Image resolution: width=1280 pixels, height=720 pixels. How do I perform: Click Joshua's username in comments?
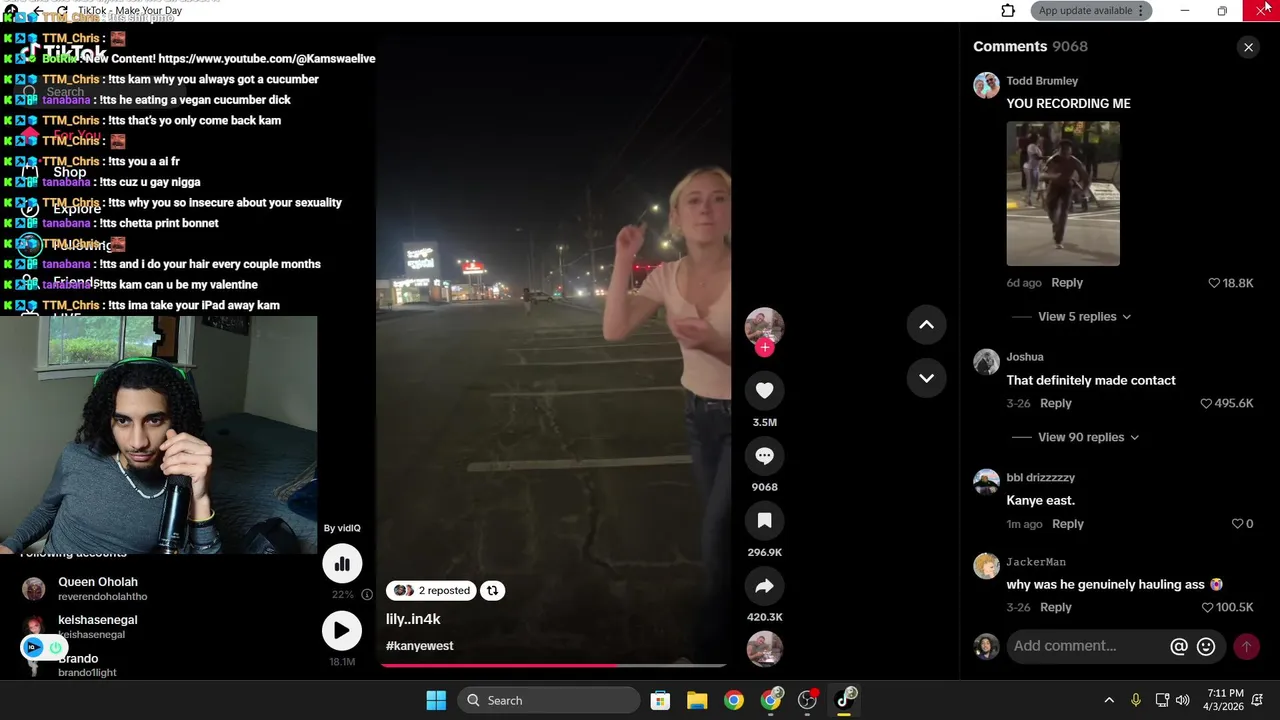1025,357
